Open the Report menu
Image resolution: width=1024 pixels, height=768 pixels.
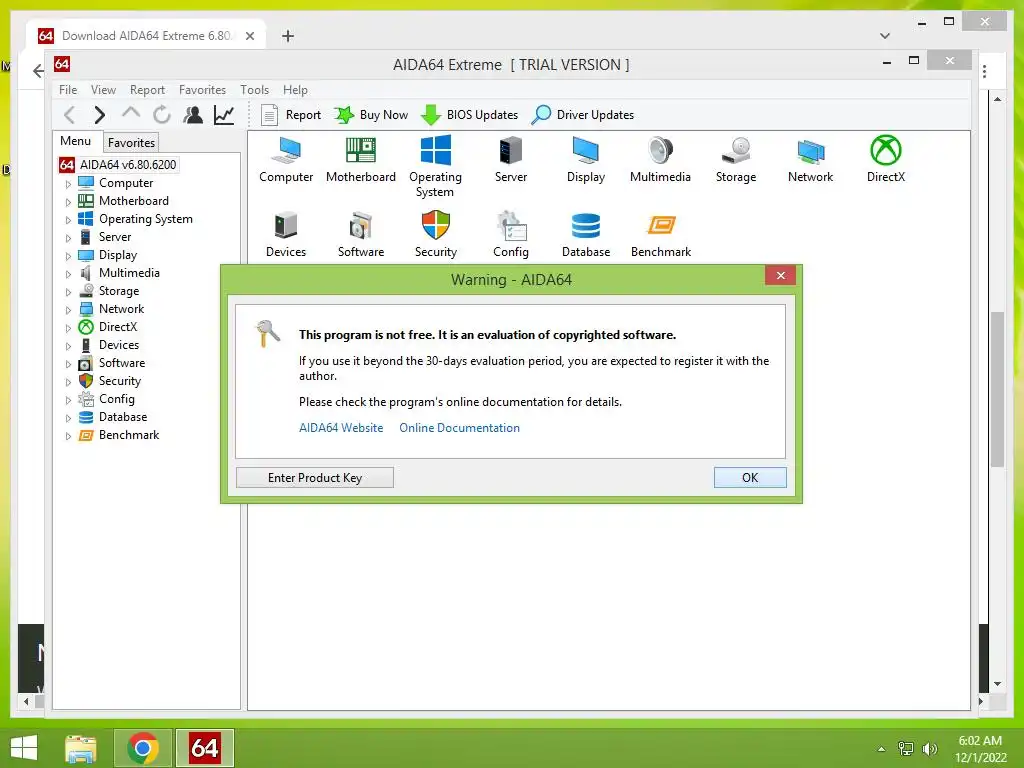tap(147, 89)
